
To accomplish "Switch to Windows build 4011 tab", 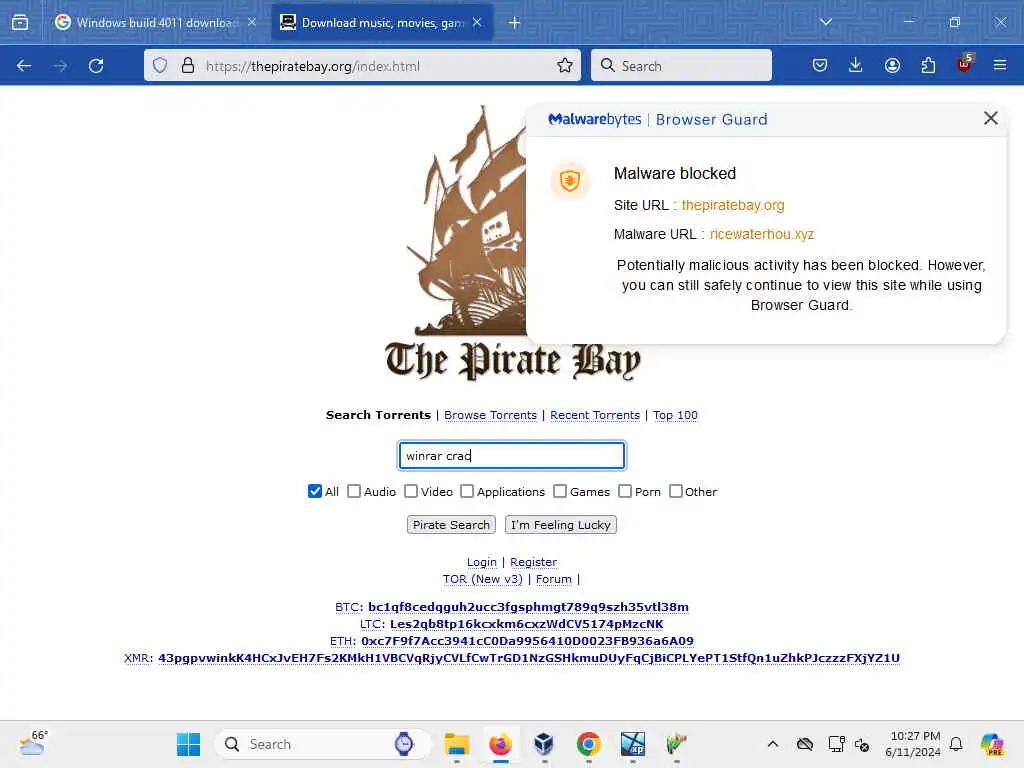I will pyautogui.click(x=155, y=23).
